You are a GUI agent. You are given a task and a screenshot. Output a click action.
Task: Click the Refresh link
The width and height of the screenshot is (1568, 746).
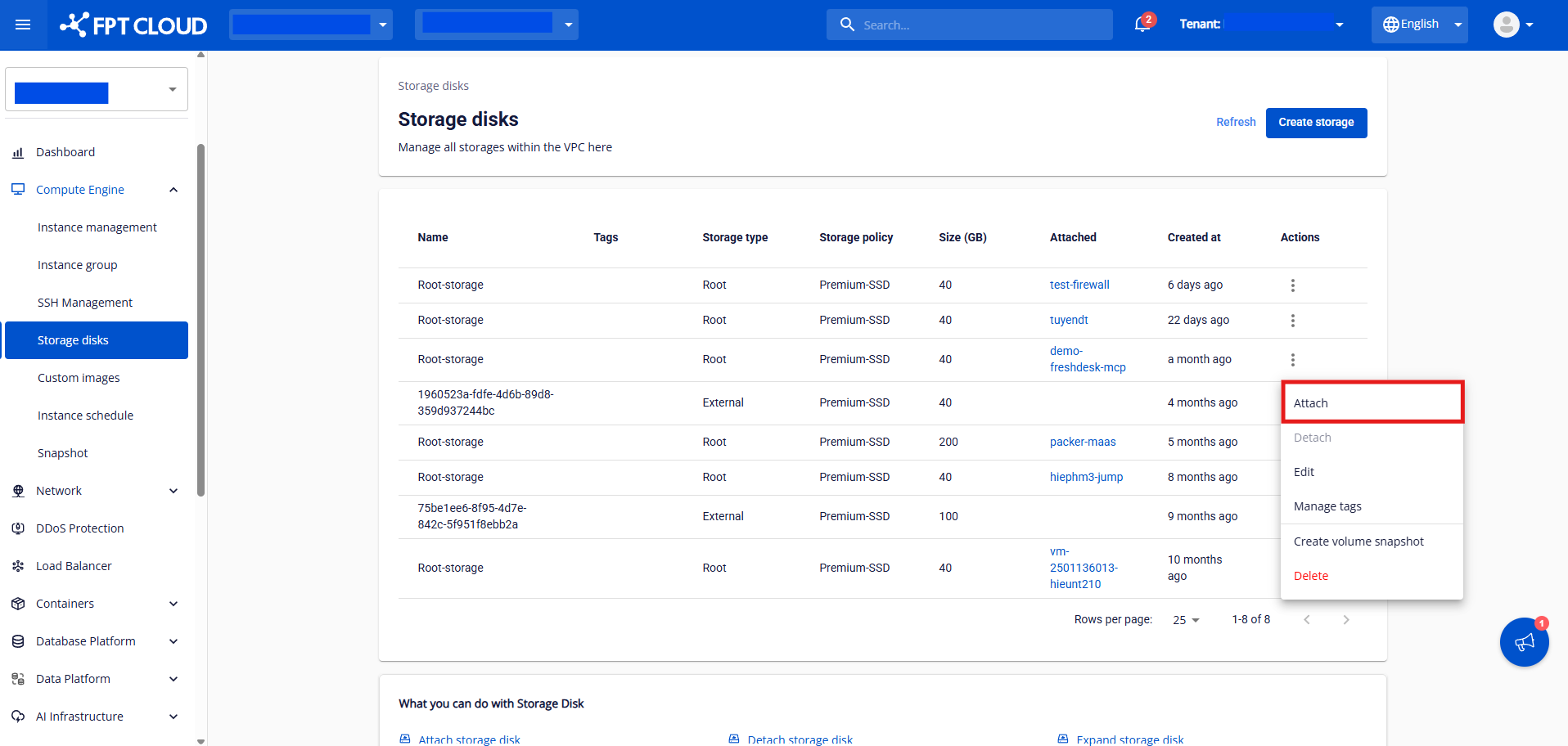point(1235,122)
